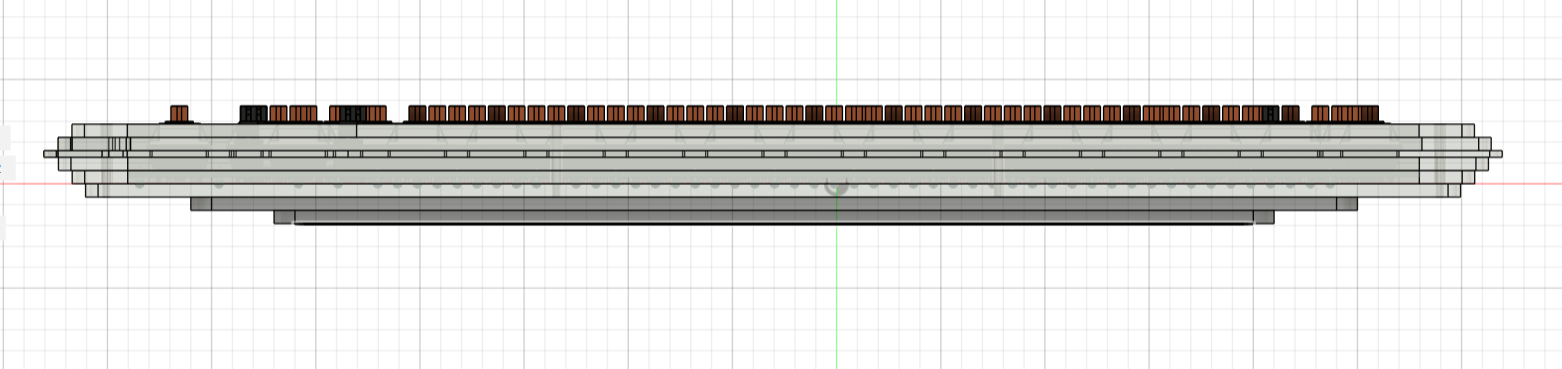
Task: Select the leftmost black switch in the row
Action: pyautogui.click(x=252, y=113)
